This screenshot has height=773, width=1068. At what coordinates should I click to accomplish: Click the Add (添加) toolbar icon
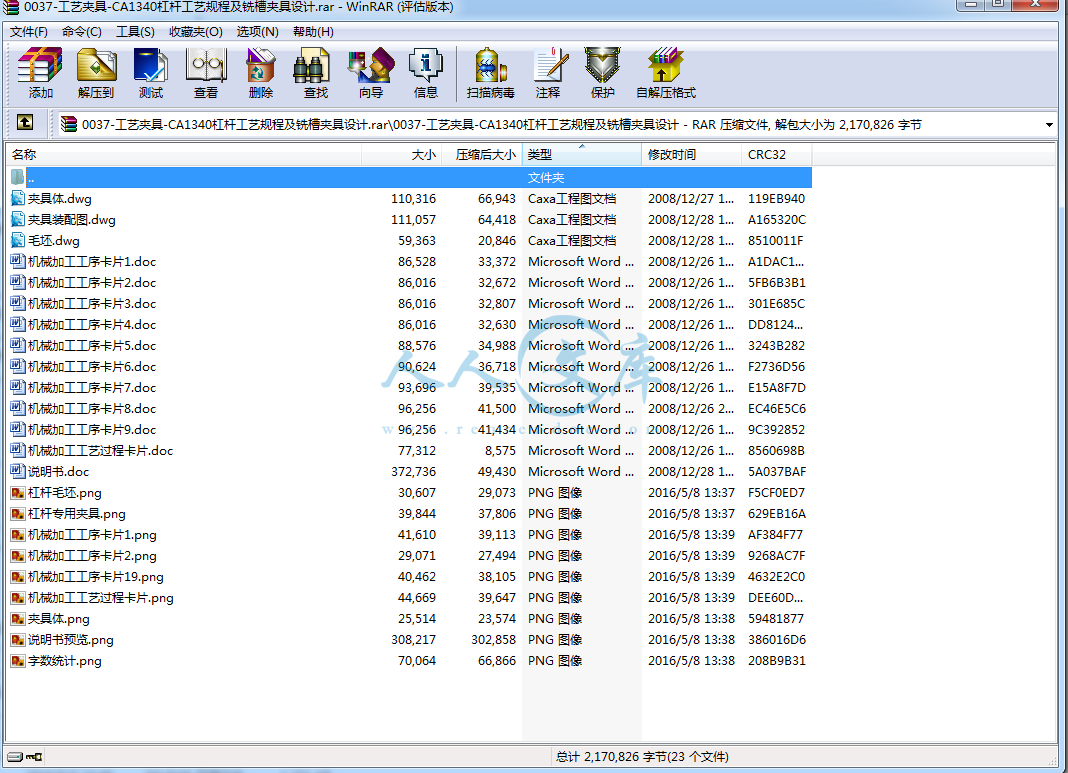tap(40, 72)
